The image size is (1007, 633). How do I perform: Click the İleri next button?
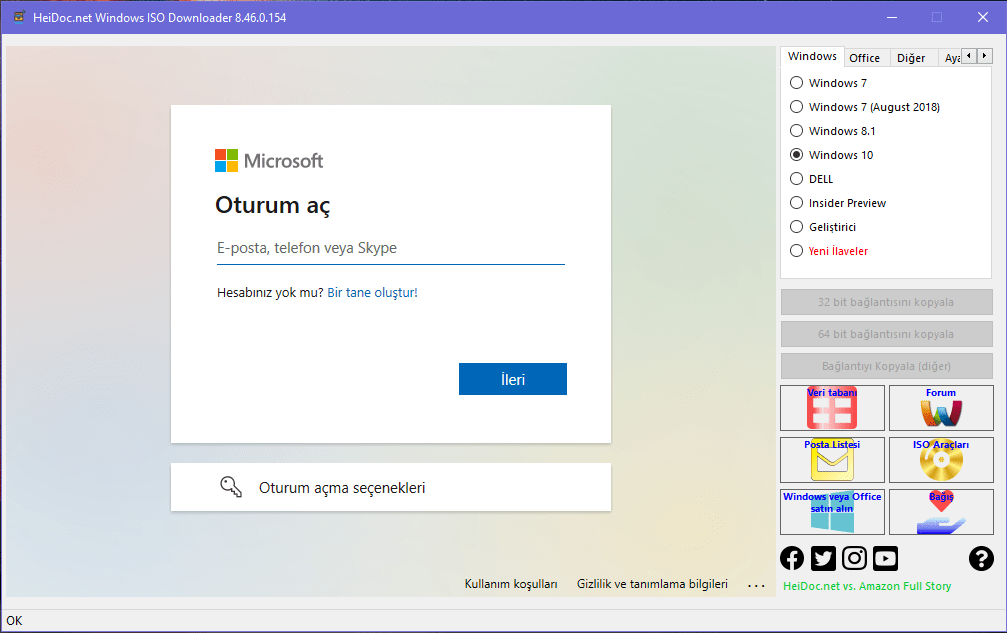[x=512, y=379]
